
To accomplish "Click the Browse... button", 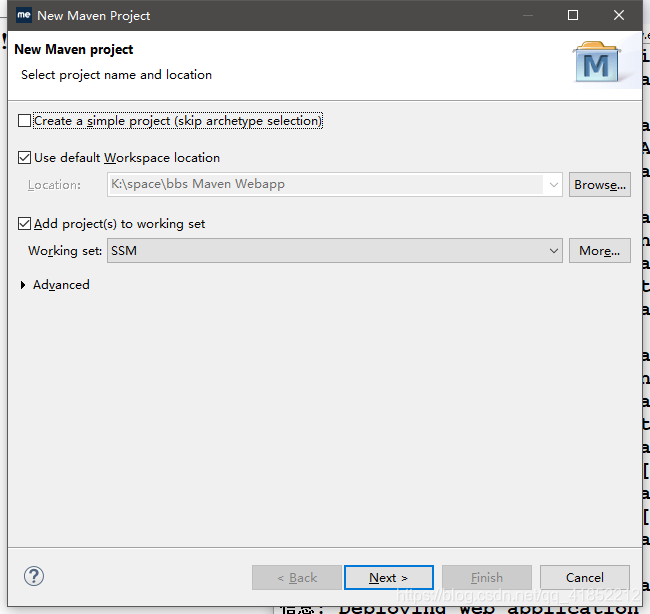I will pyautogui.click(x=599, y=184).
